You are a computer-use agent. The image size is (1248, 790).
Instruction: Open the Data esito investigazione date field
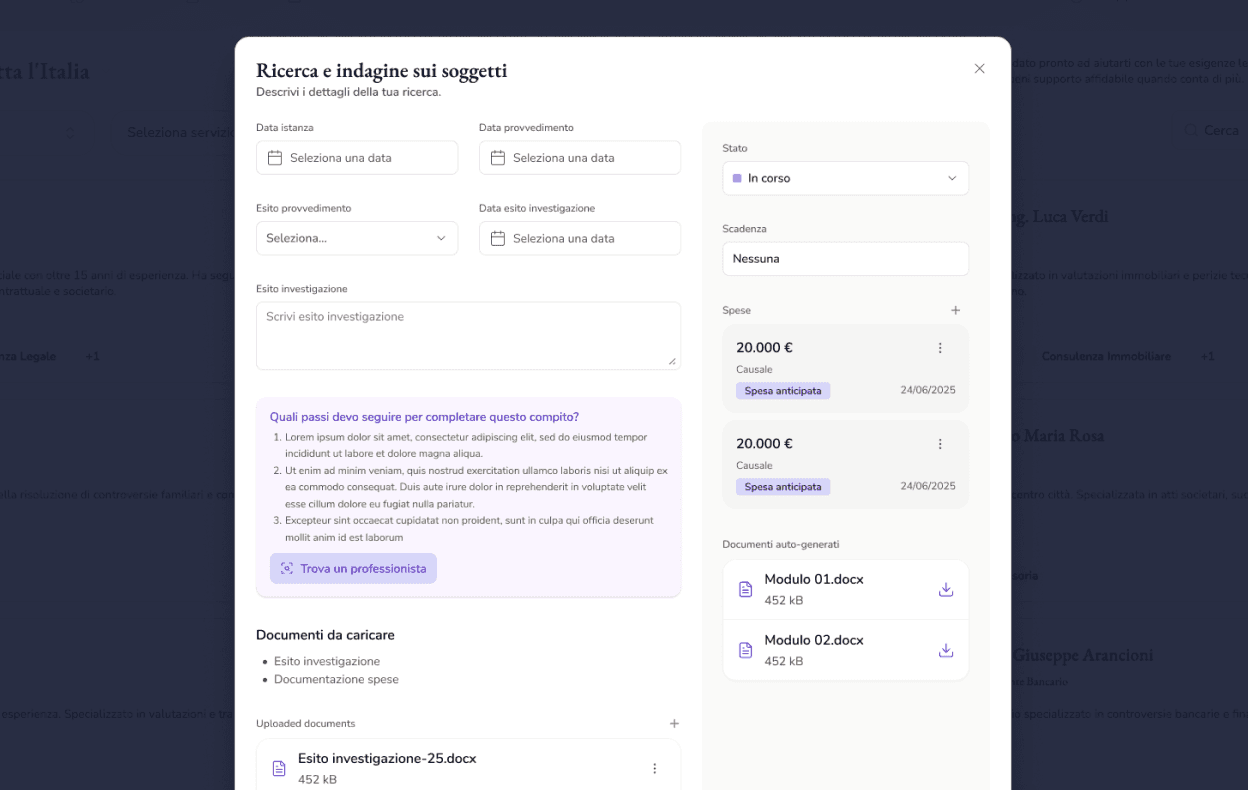pyautogui.click(x=580, y=238)
